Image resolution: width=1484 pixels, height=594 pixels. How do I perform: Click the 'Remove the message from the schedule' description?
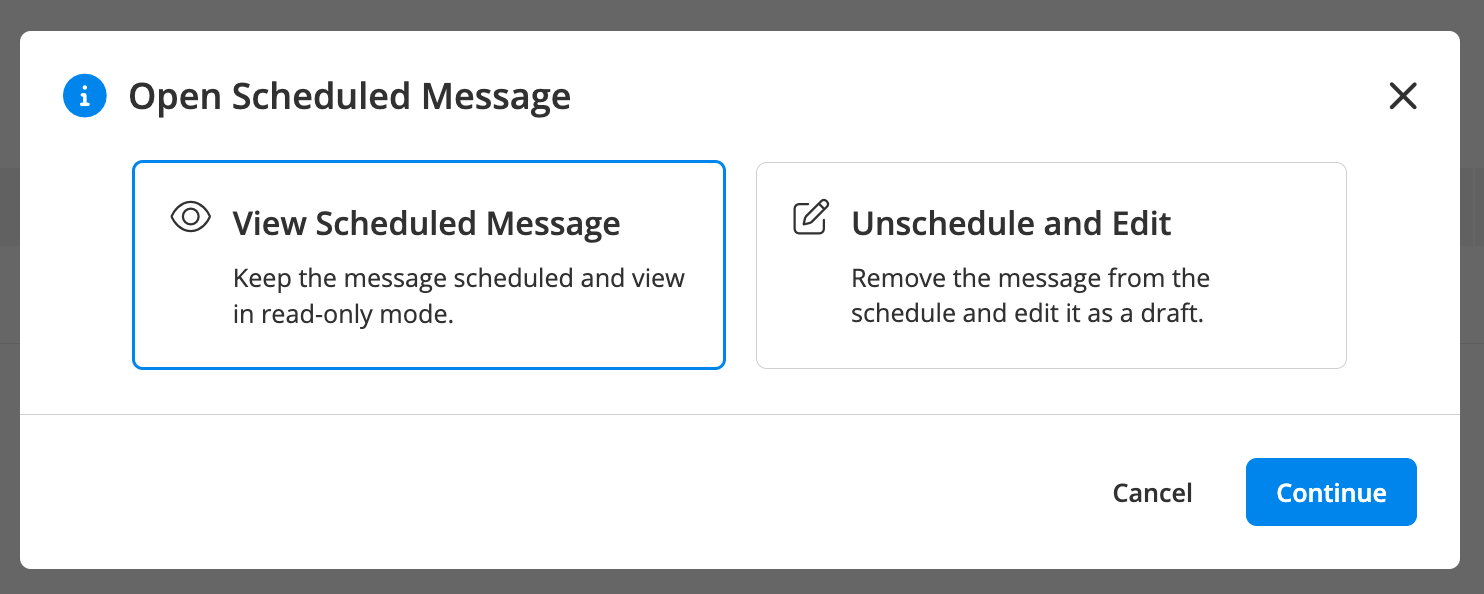click(1031, 278)
